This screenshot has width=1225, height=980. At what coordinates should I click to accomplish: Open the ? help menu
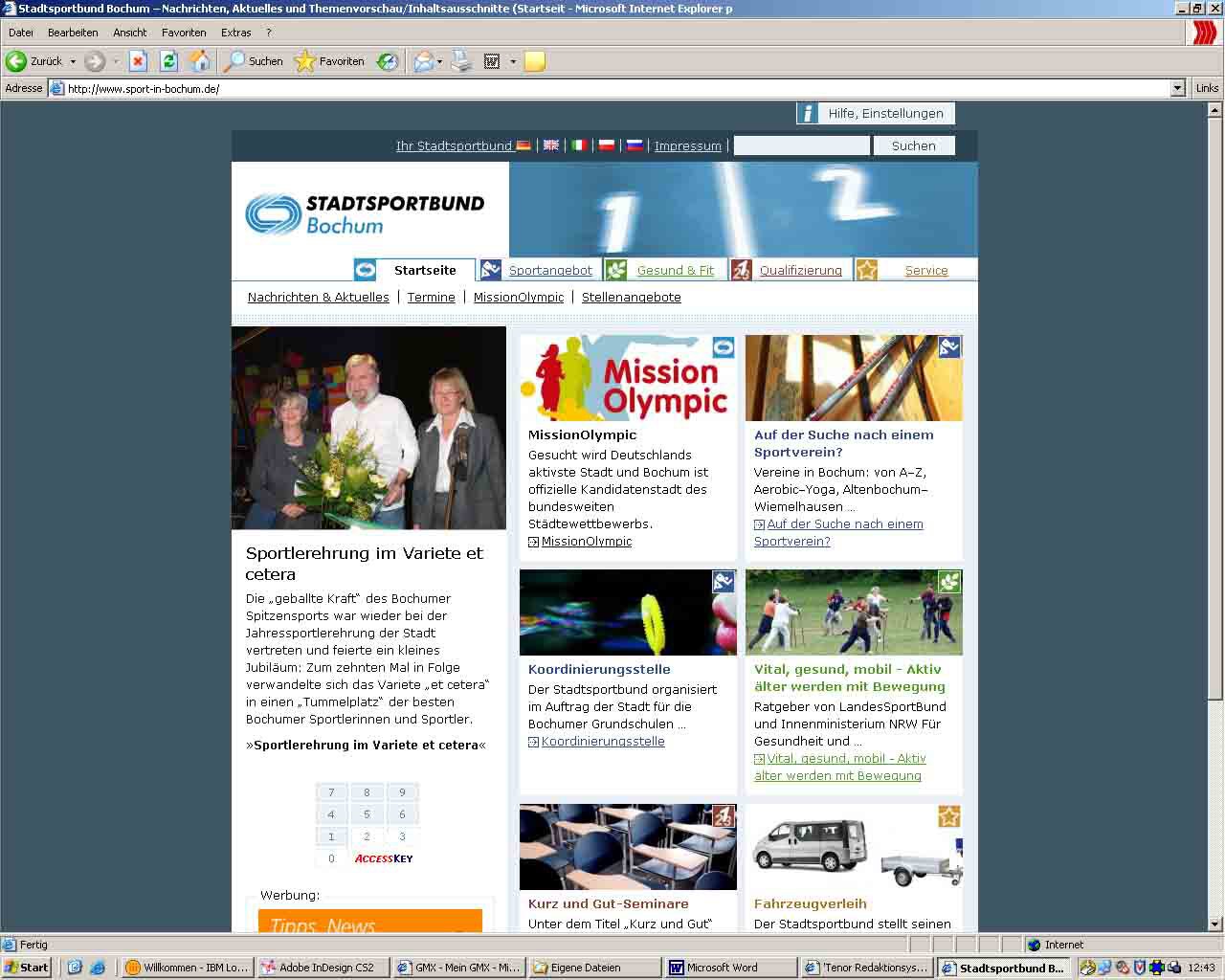pos(269,33)
